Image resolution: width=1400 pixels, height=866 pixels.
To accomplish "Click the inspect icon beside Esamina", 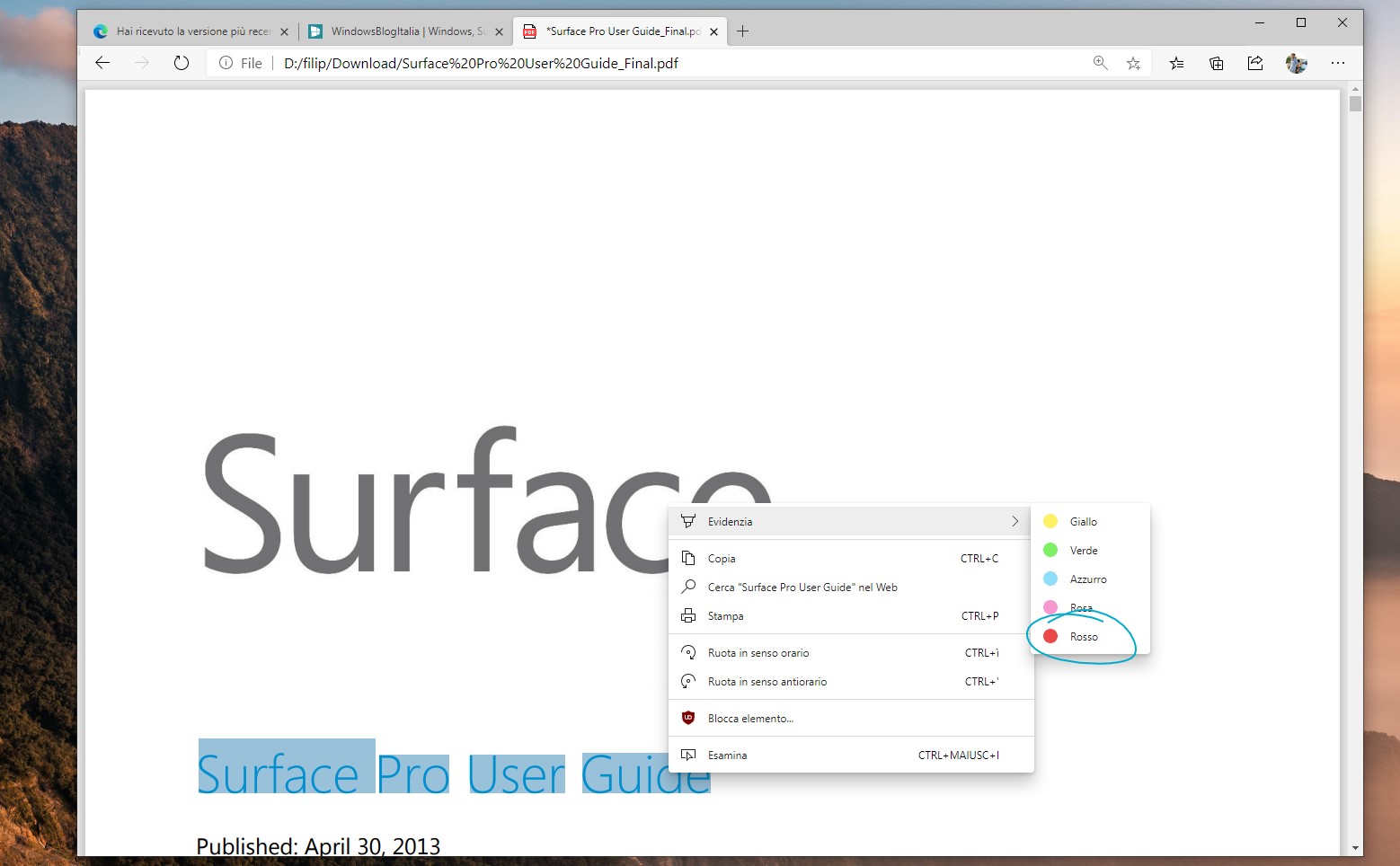I will point(688,755).
